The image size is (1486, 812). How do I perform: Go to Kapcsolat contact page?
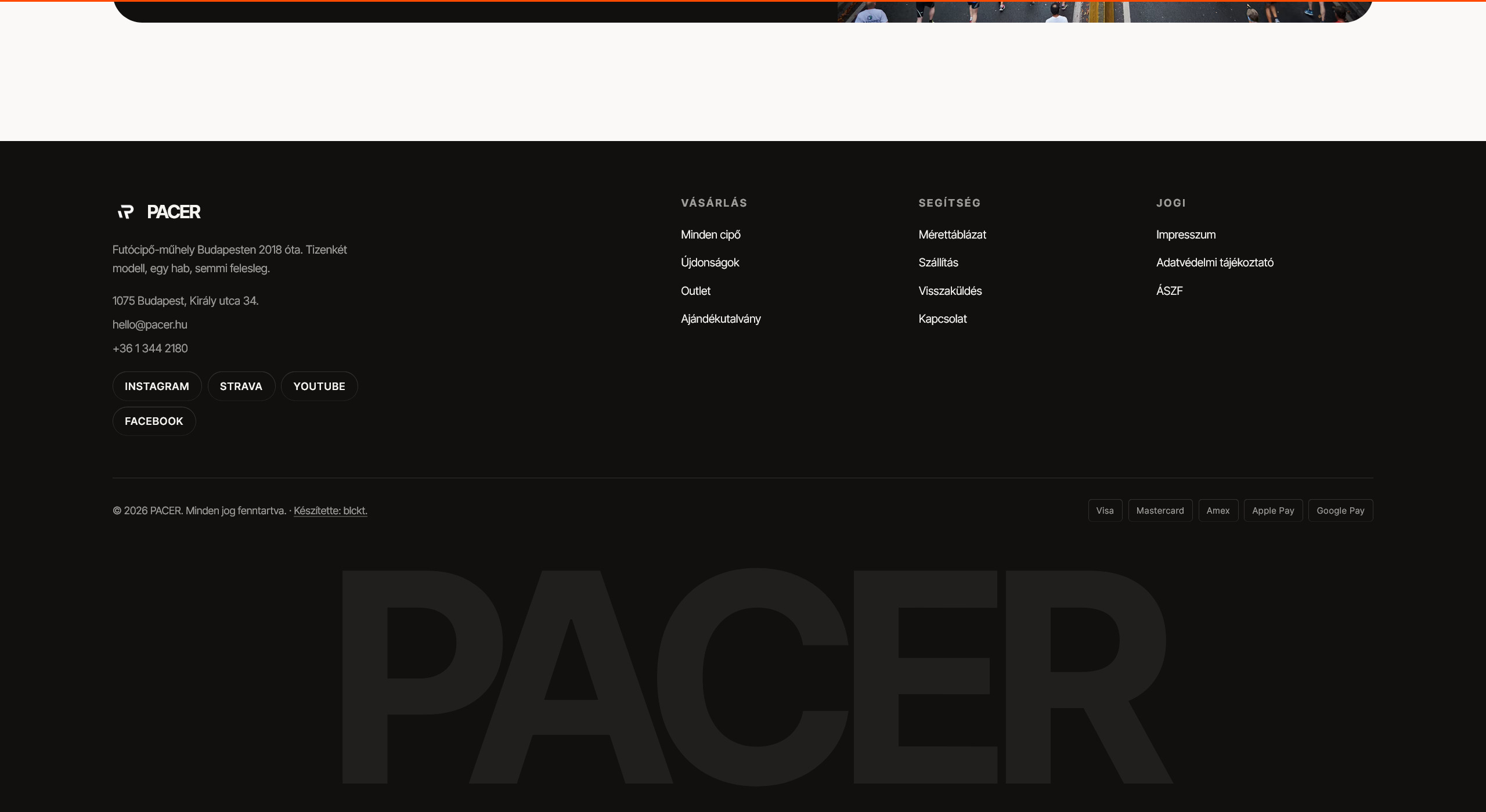[943, 319]
